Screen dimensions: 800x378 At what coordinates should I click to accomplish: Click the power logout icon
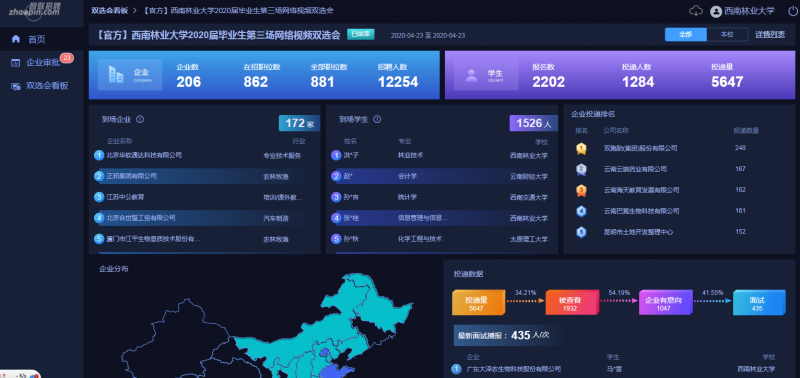click(x=792, y=11)
